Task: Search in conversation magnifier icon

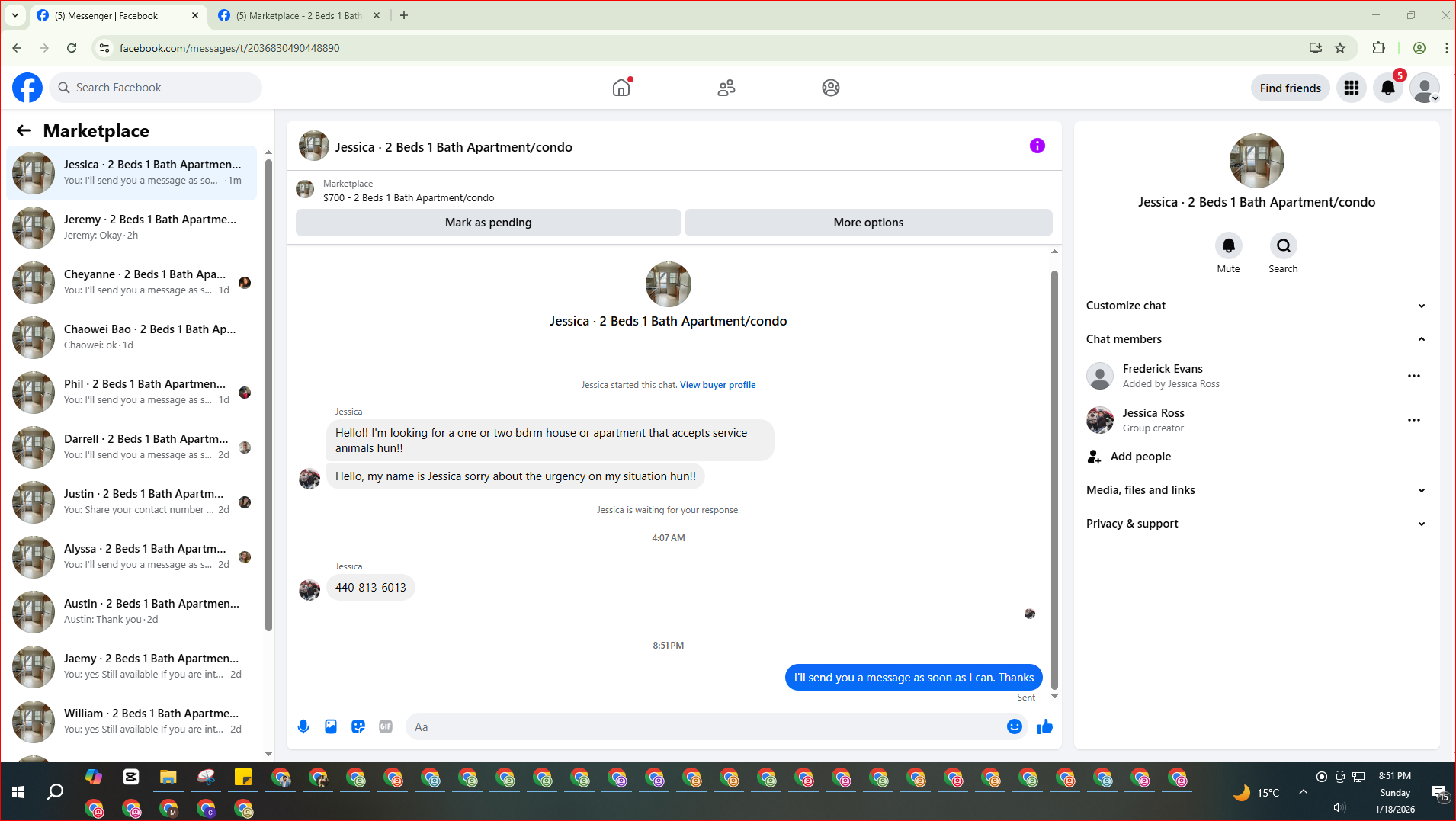Action: coord(1284,245)
